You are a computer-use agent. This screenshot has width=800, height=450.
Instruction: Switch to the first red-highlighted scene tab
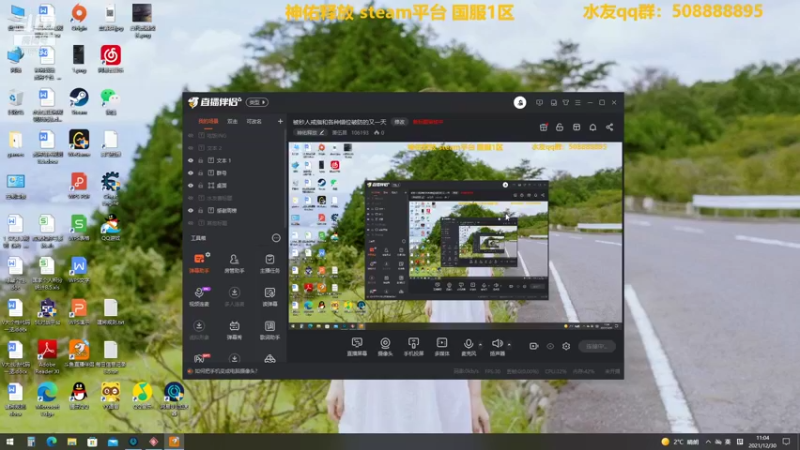(208, 121)
